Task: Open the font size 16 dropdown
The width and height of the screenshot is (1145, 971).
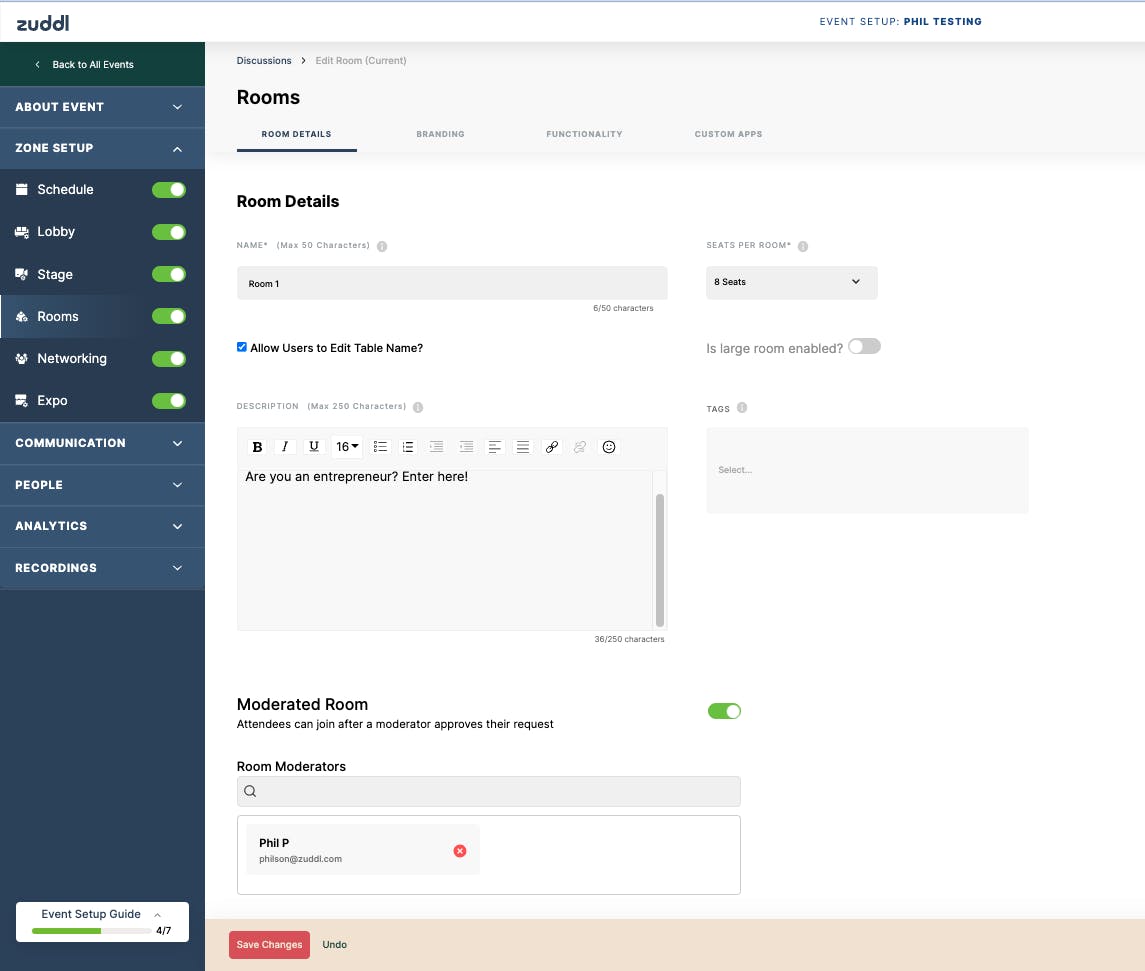Action: point(347,447)
